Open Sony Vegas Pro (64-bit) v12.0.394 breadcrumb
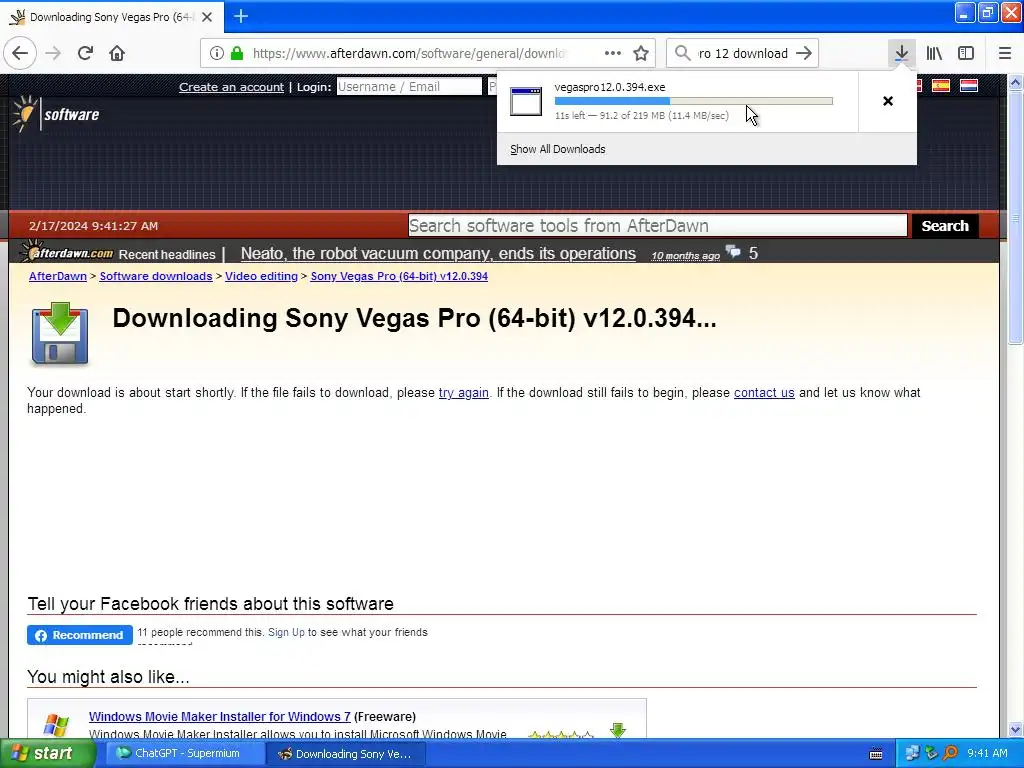 (399, 276)
